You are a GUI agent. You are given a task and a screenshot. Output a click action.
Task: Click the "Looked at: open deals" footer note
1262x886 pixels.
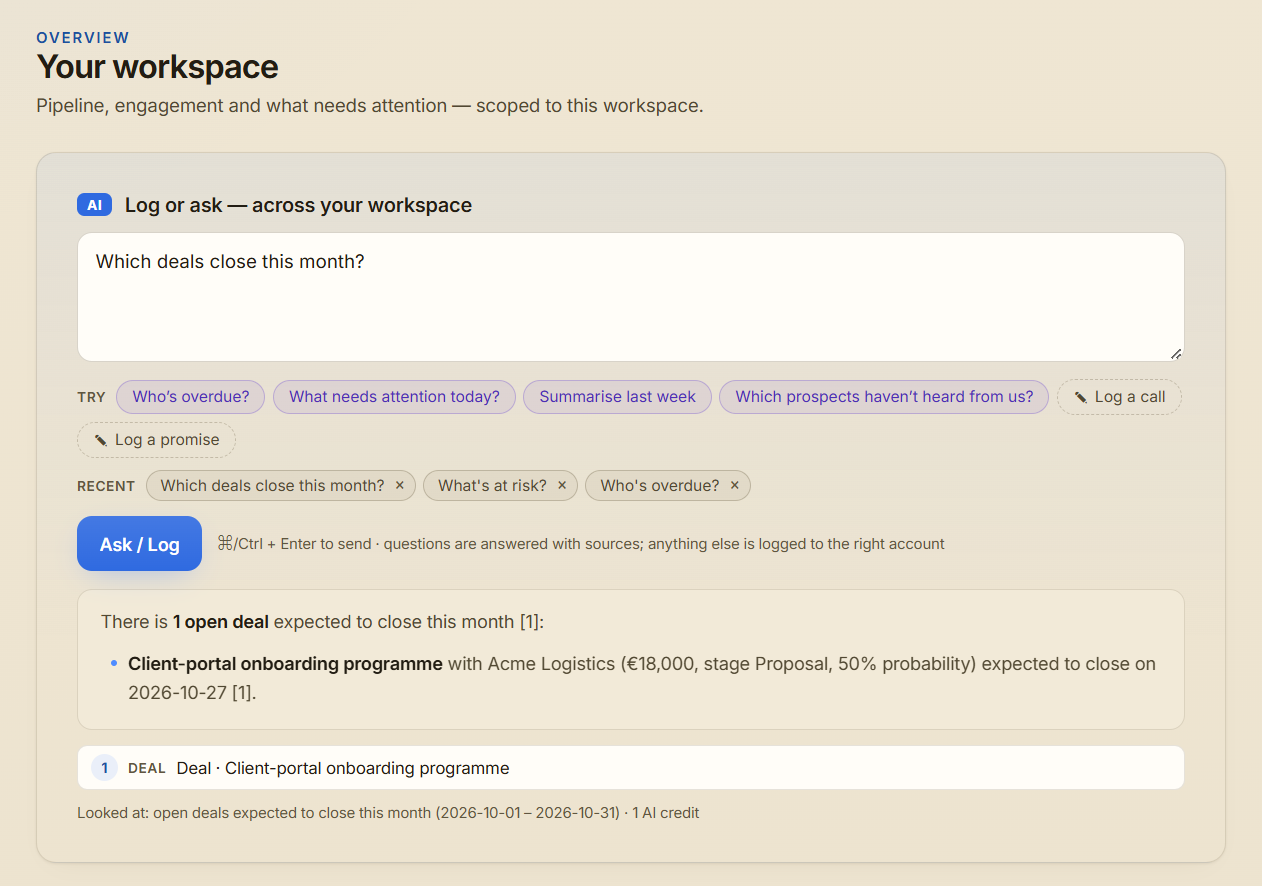point(388,813)
